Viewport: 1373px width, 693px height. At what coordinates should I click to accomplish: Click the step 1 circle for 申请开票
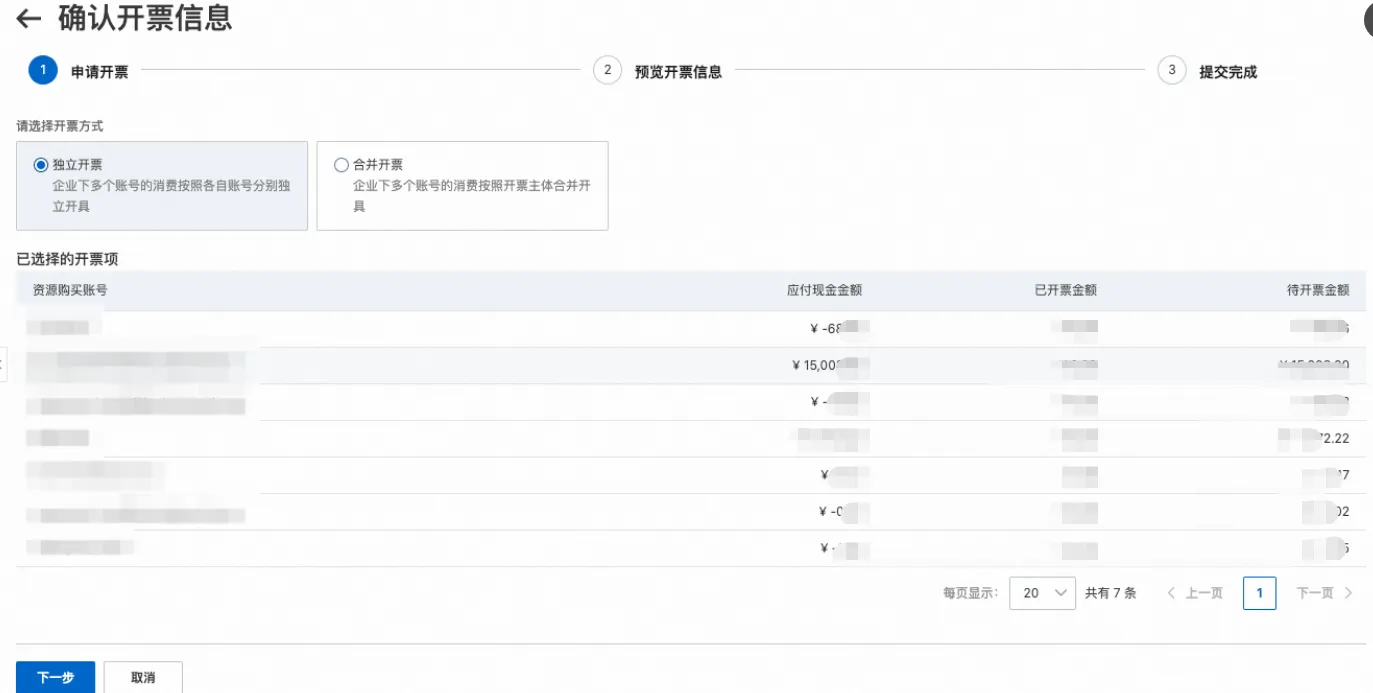point(41,70)
